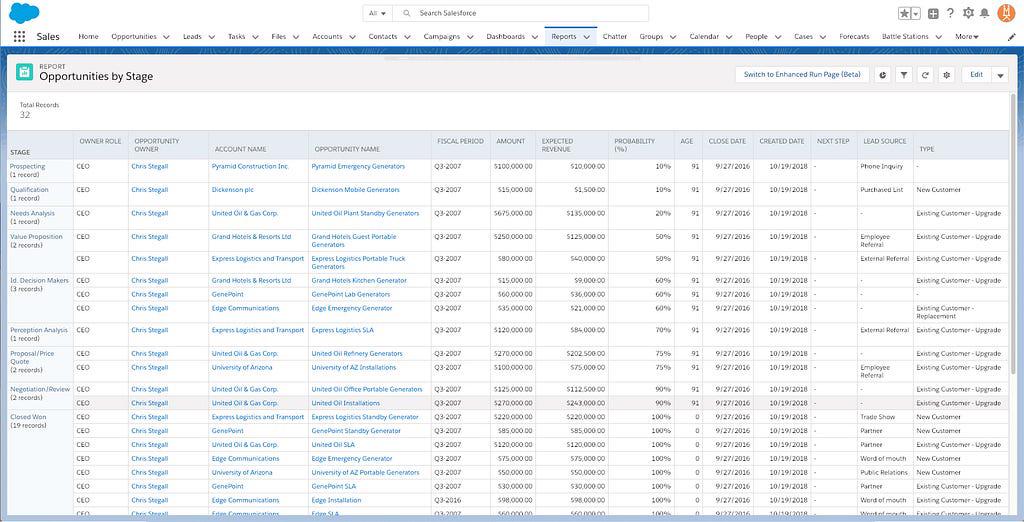Open the notifications bell

click(984, 14)
